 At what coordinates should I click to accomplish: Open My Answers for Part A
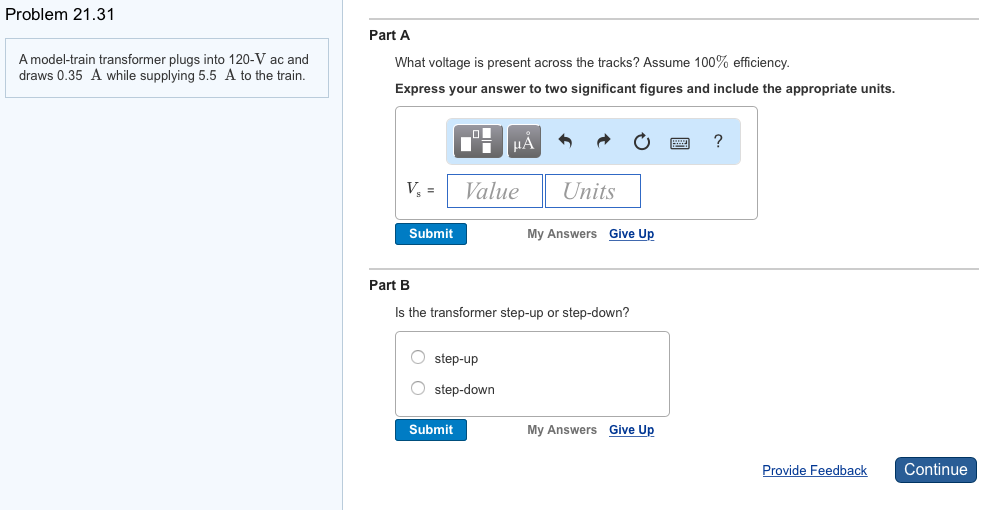click(x=562, y=234)
